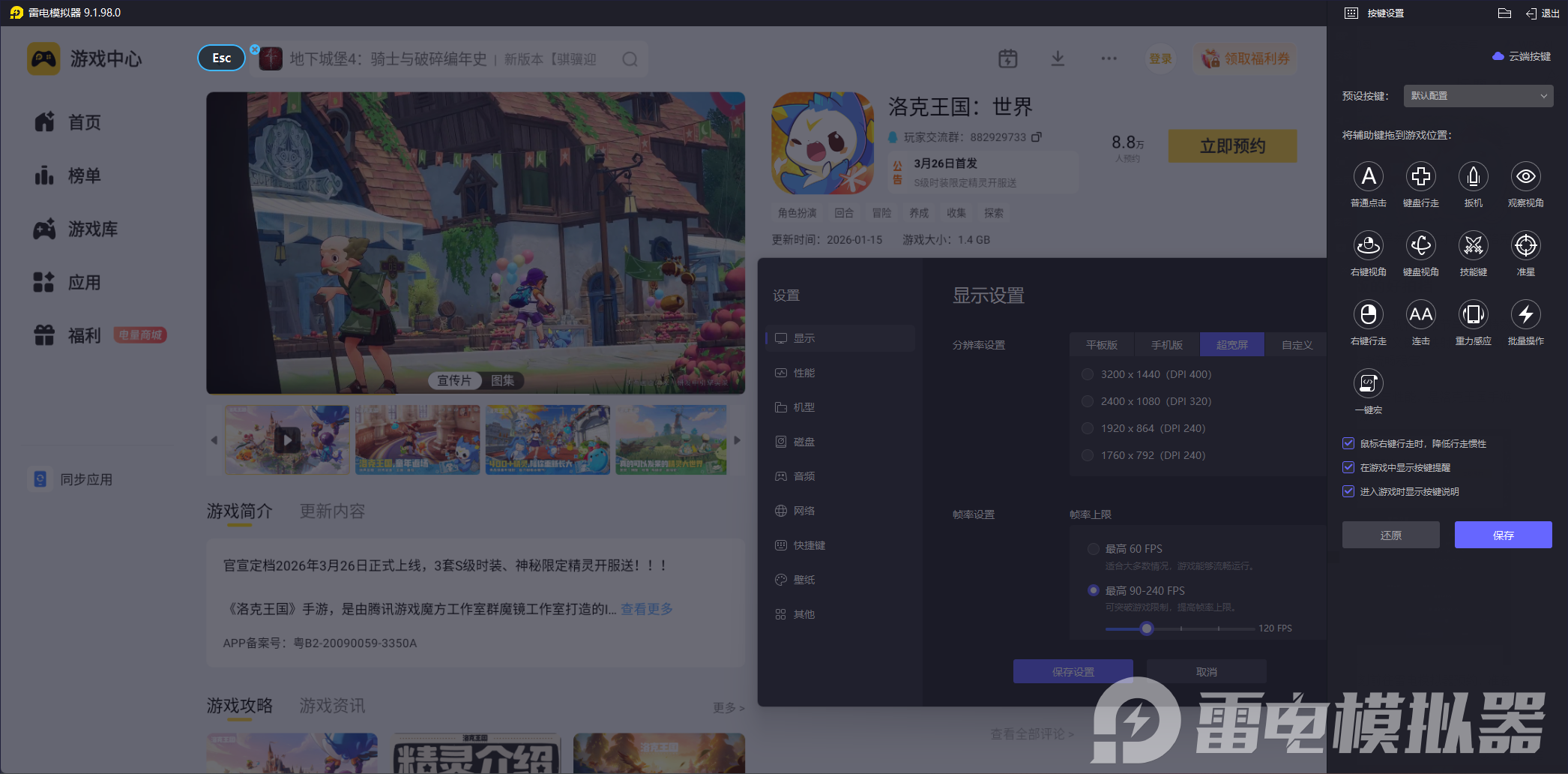Choose the 重力感应 gravity sensor icon

pos(1473,315)
